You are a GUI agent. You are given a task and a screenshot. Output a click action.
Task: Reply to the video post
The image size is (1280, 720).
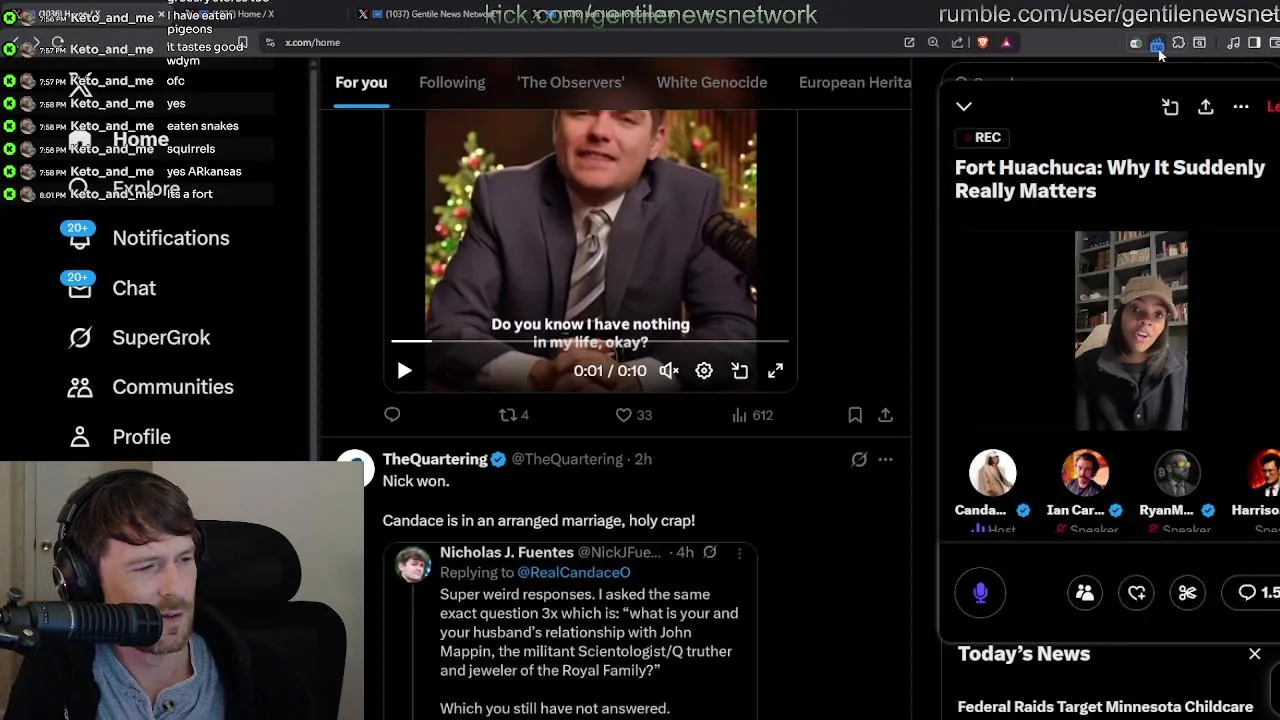pos(392,415)
